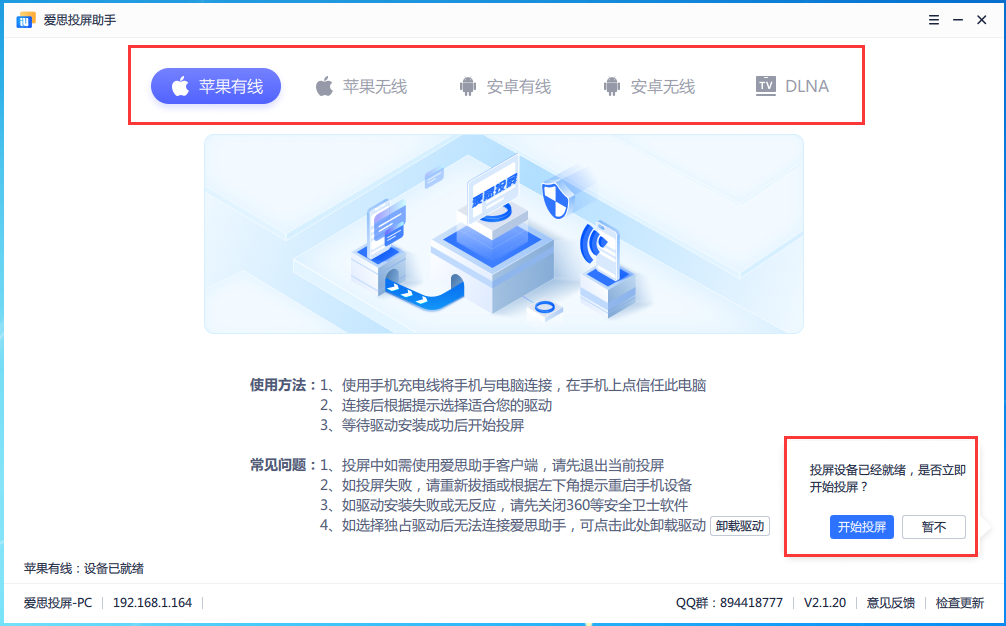Click 暂不 to dismiss the prompt
Viewport: 1006px width, 626px height.
click(x=933, y=526)
